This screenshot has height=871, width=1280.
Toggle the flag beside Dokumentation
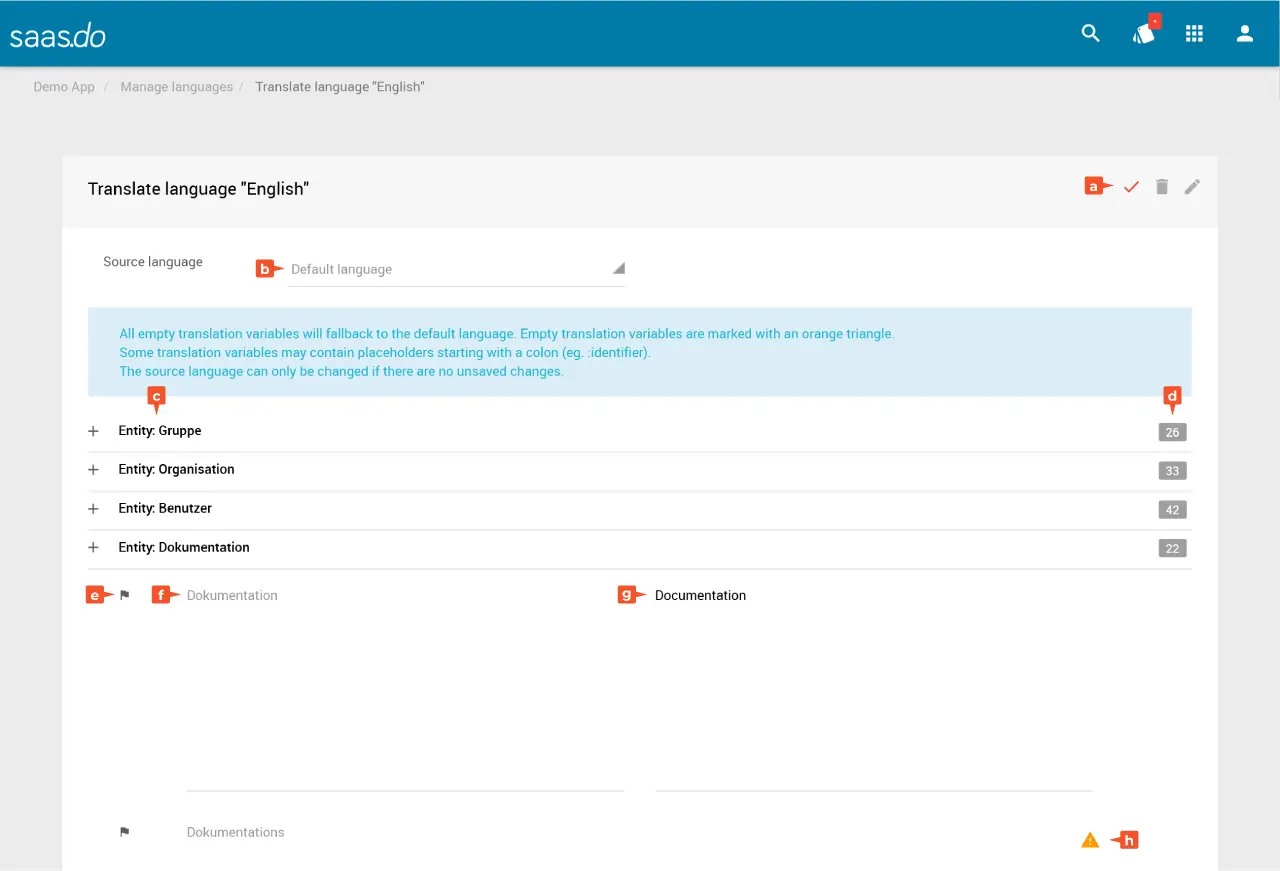click(125, 596)
